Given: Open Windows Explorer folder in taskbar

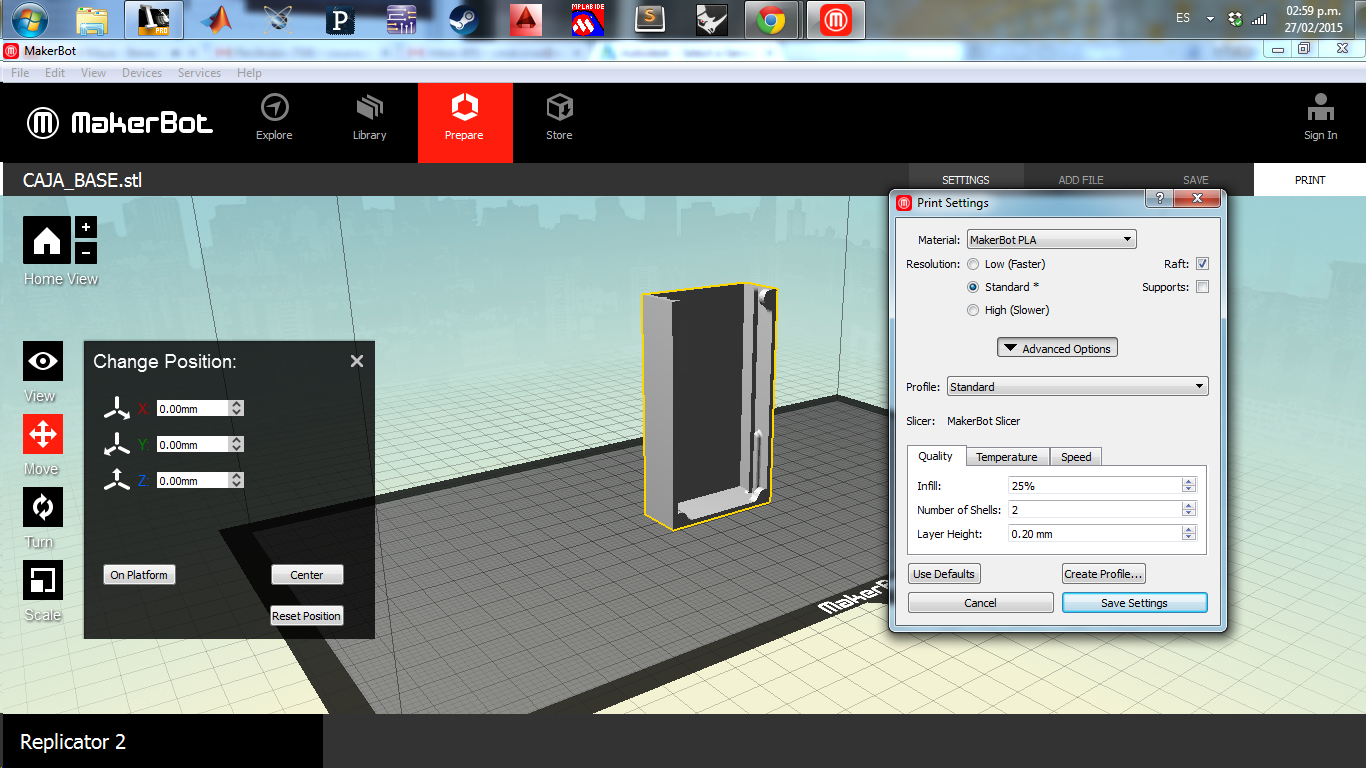Looking at the screenshot, I should (92, 19).
